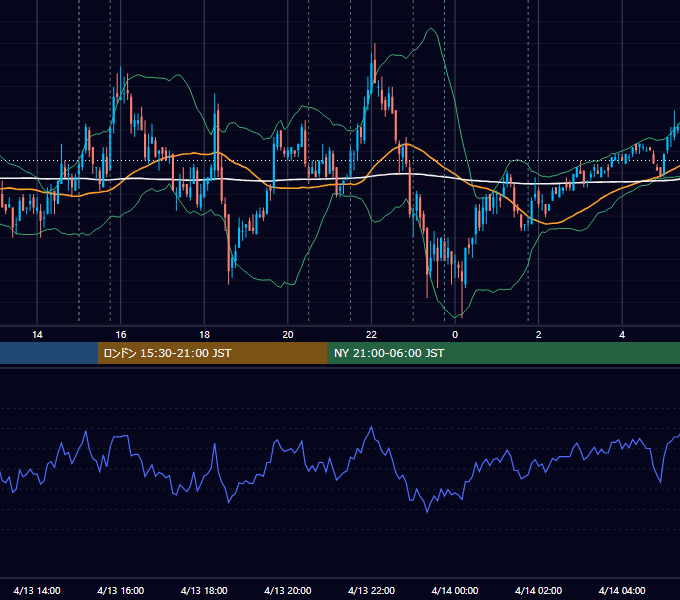Click the 4/13 14:00 time label
This screenshot has height=600, width=680.
[x=37, y=590]
